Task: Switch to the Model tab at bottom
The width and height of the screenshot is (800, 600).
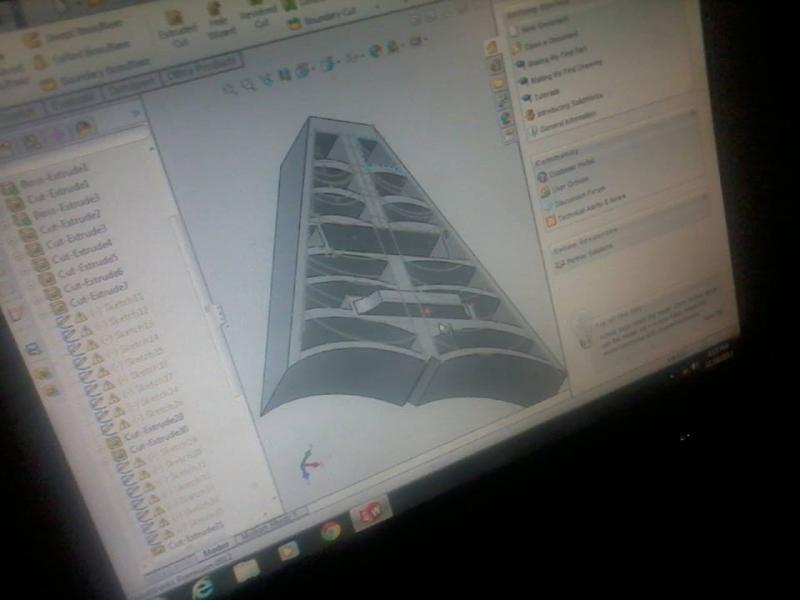Action: tap(213, 550)
